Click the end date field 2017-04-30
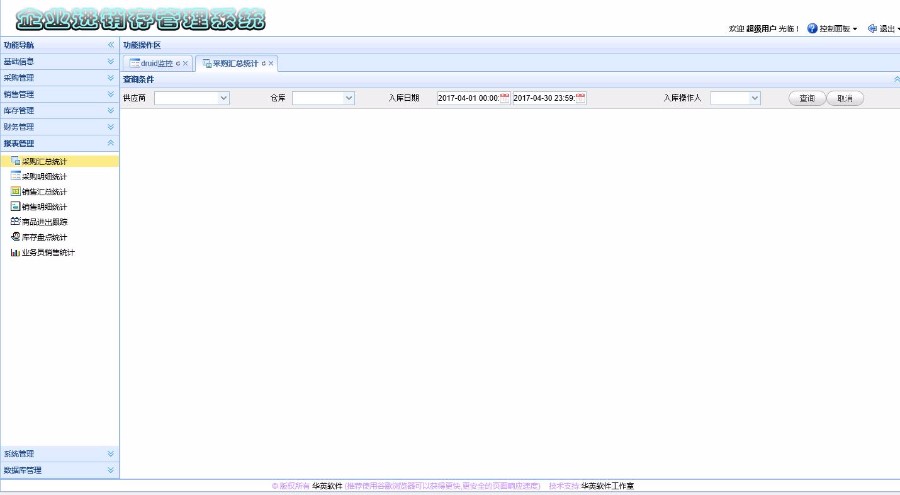The width and height of the screenshot is (900, 495). click(x=544, y=98)
